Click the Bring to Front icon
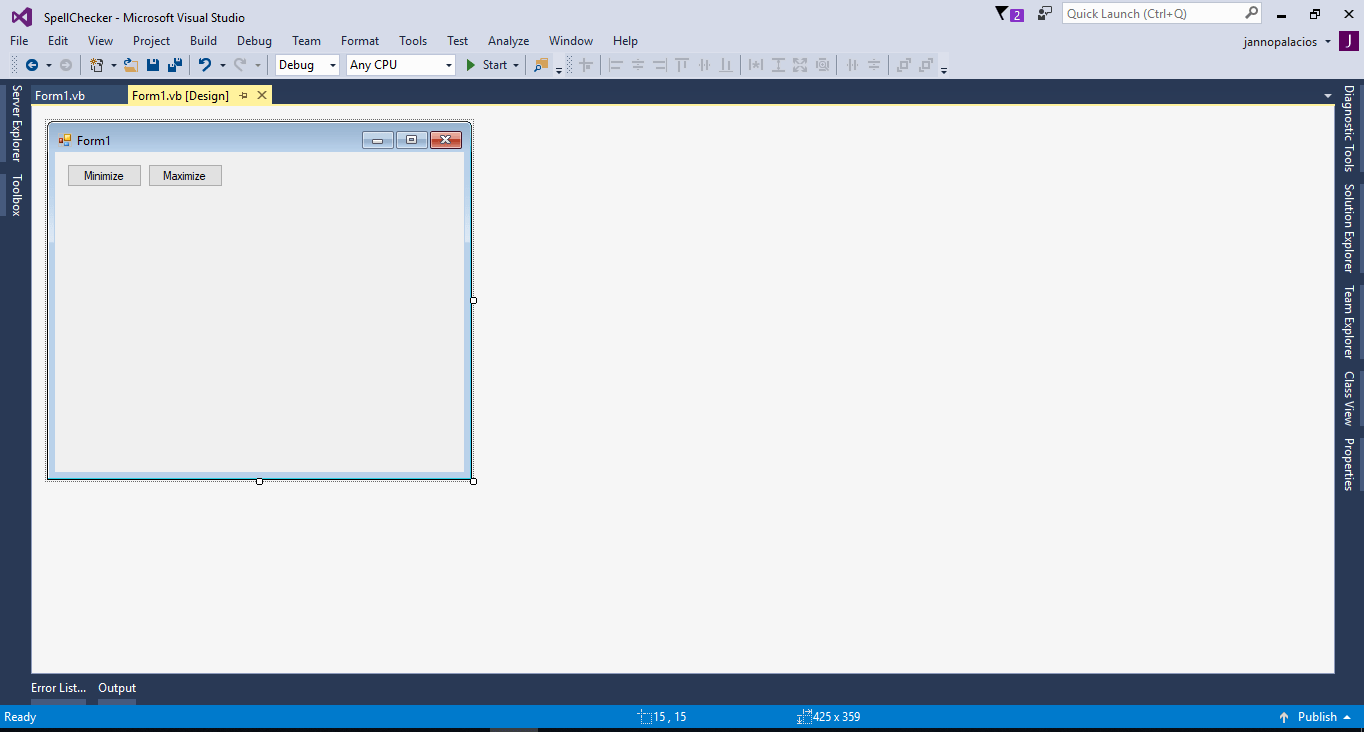Viewport: 1364px width, 732px height. (904, 65)
